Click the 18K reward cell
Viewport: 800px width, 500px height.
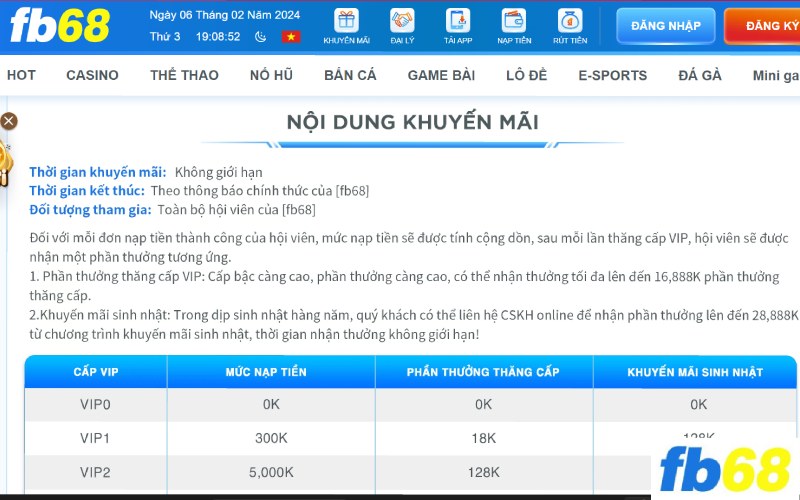484,438
